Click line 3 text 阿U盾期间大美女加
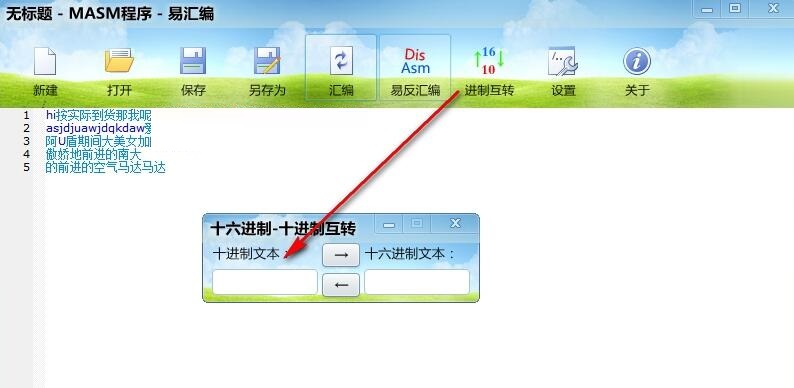This screenshot has height=388, width=794. pos(98,141)
